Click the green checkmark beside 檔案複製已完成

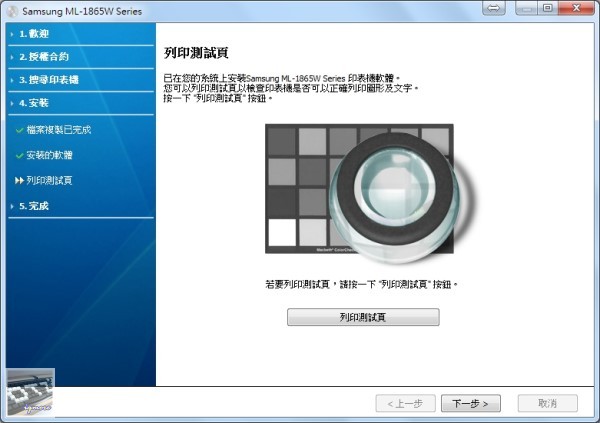tap(20, 130)
